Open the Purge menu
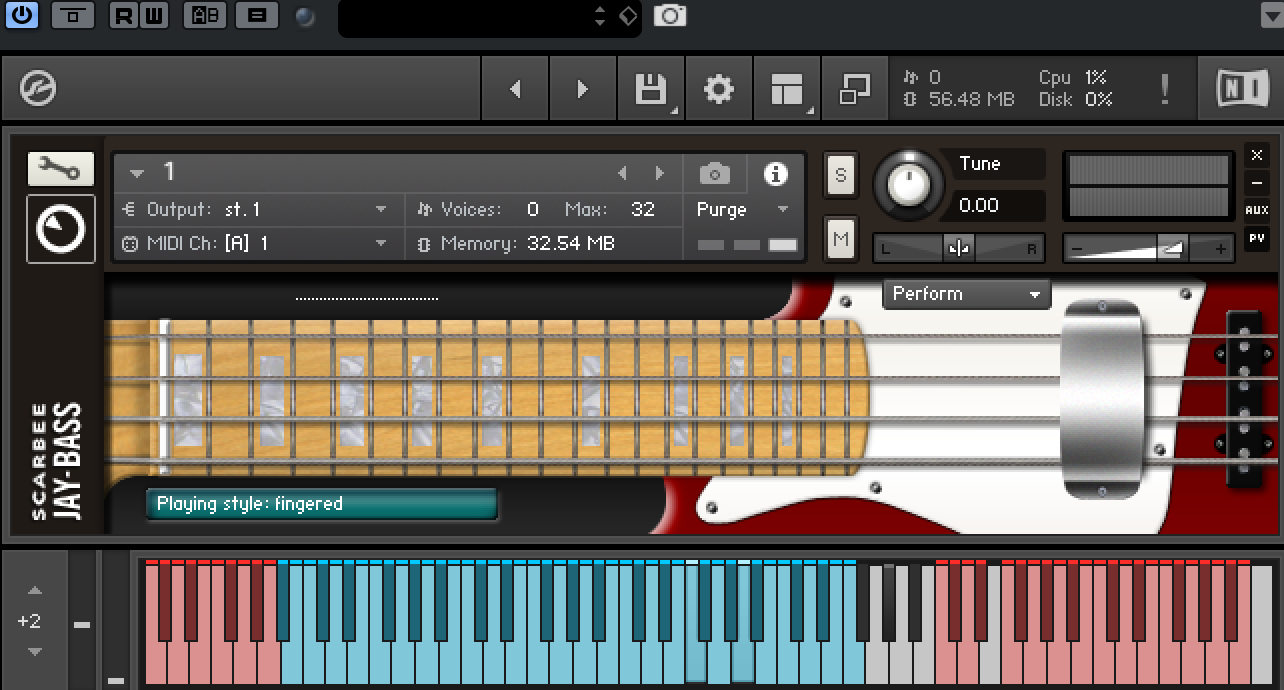 [x=742, y=210]
